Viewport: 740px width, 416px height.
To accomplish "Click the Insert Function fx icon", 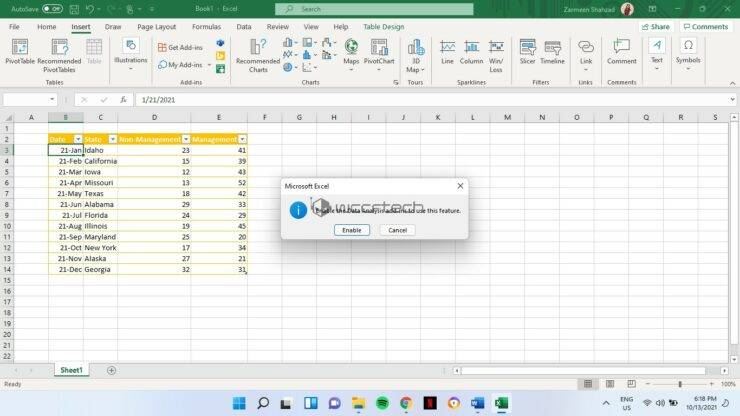I will click(123, 100).
